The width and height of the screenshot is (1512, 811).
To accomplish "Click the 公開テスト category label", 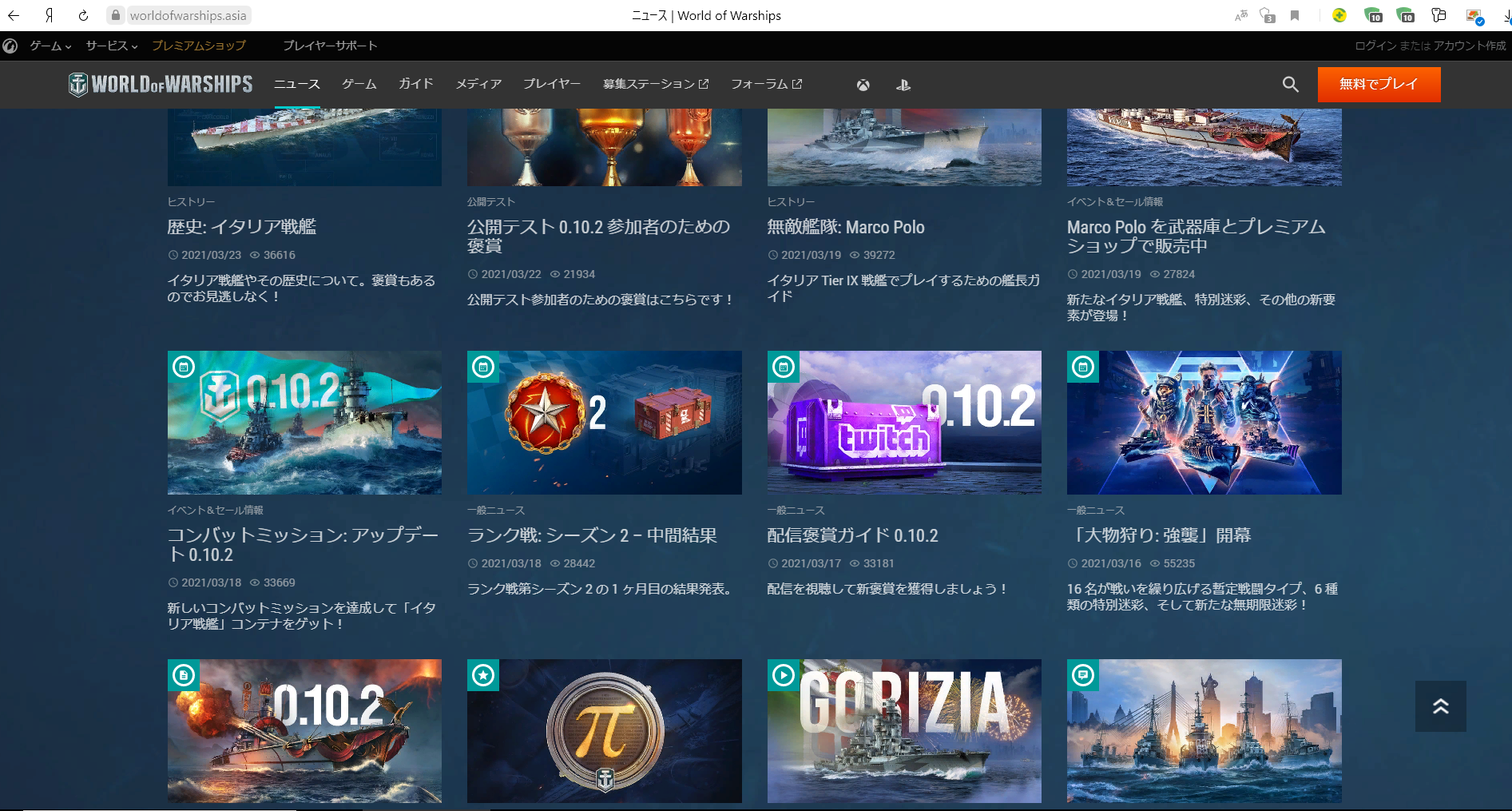I will (491, 202).
